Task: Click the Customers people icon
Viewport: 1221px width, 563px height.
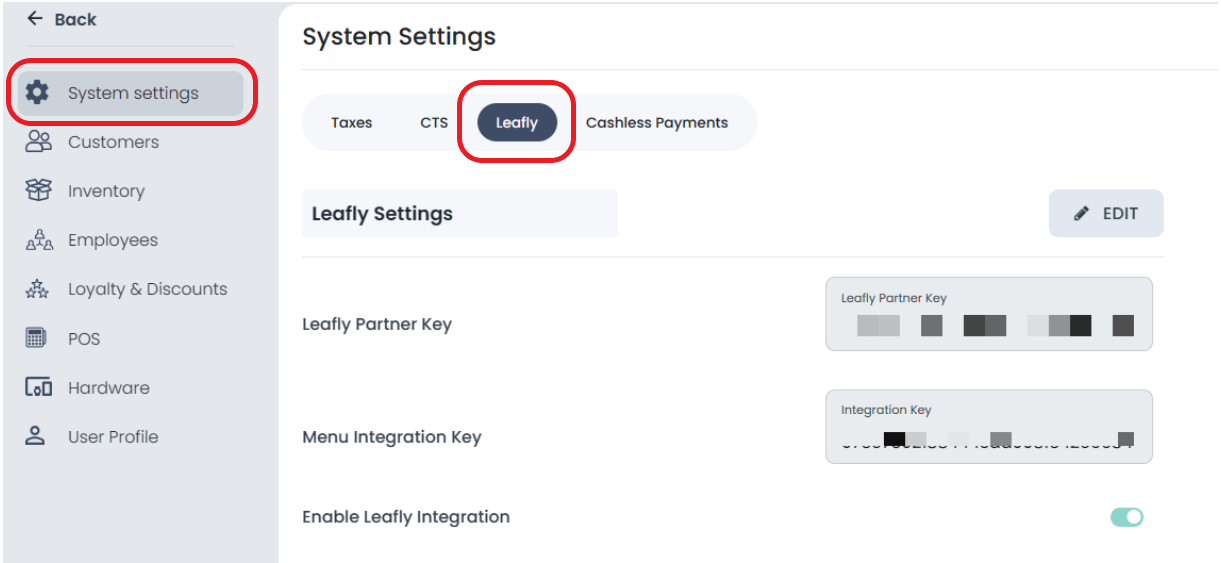Action: [38, 142]
